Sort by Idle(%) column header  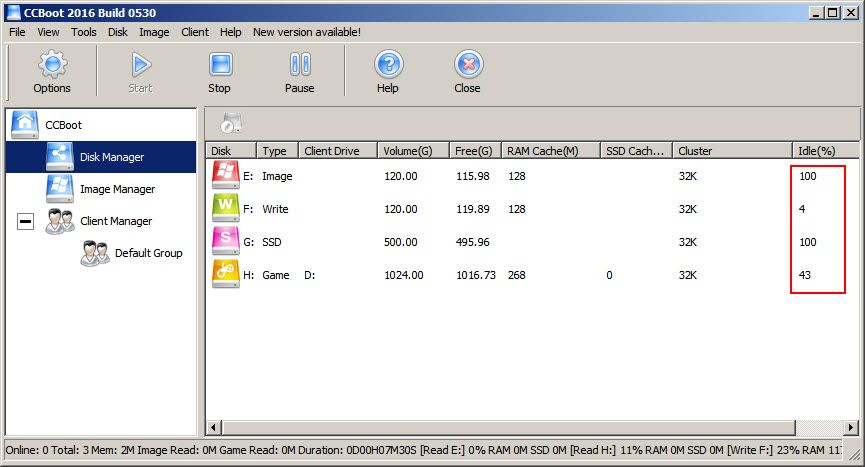click(825, 151)
